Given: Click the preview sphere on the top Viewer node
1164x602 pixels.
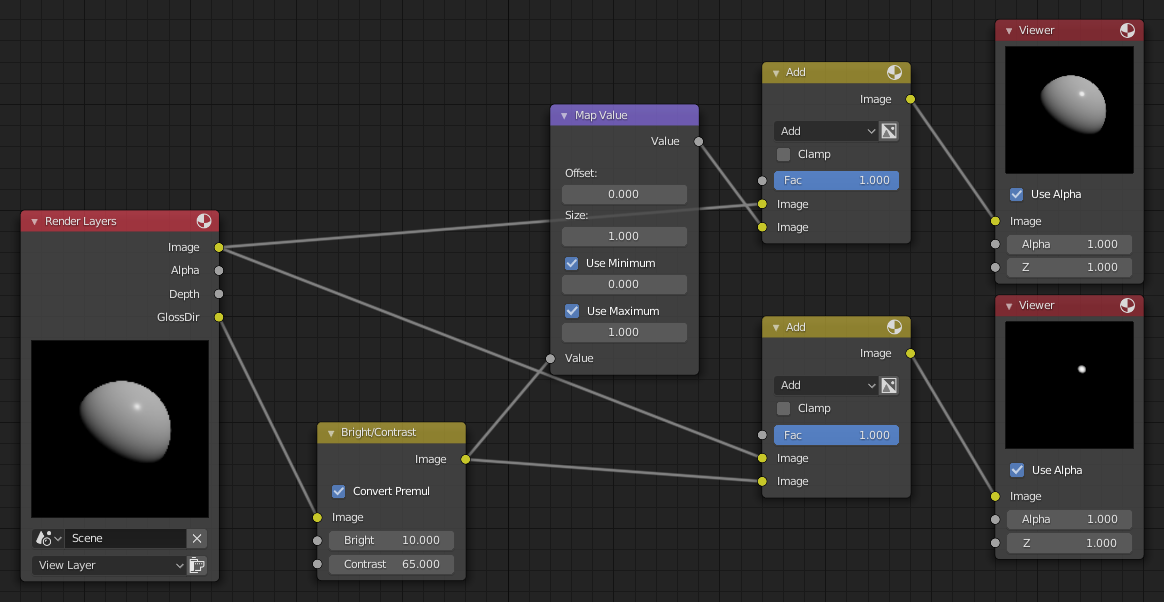Looking at the screenshot, I should pos(1129,30).
